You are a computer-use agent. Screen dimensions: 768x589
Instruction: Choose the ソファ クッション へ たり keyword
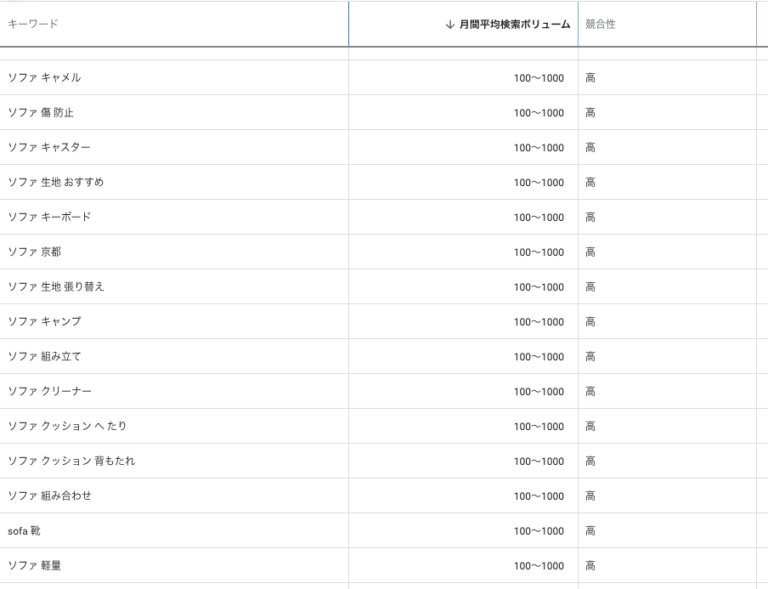(x=67, y=426)
